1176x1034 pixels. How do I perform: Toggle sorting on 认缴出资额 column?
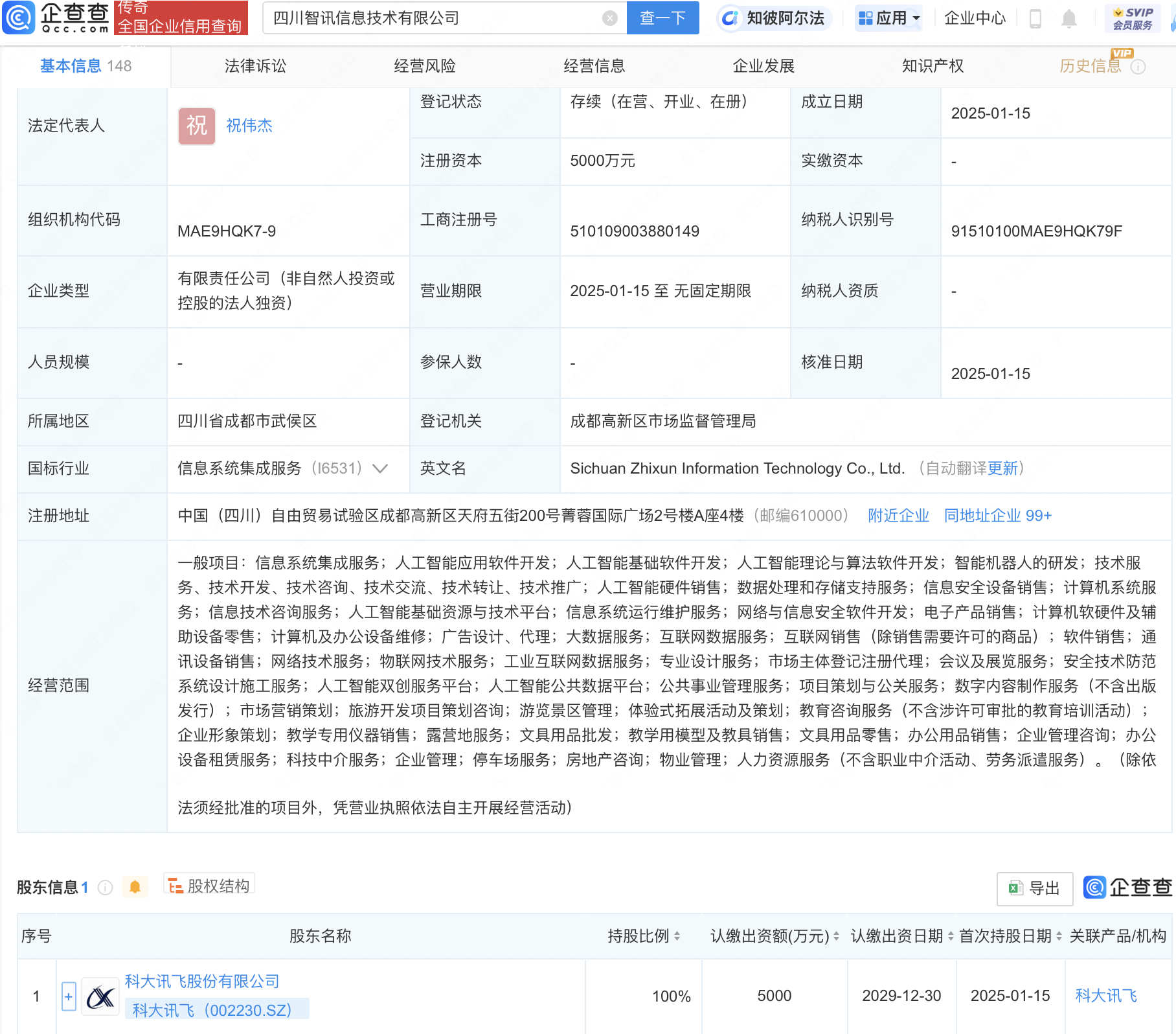pyautogui.click(x=836, y=936)
